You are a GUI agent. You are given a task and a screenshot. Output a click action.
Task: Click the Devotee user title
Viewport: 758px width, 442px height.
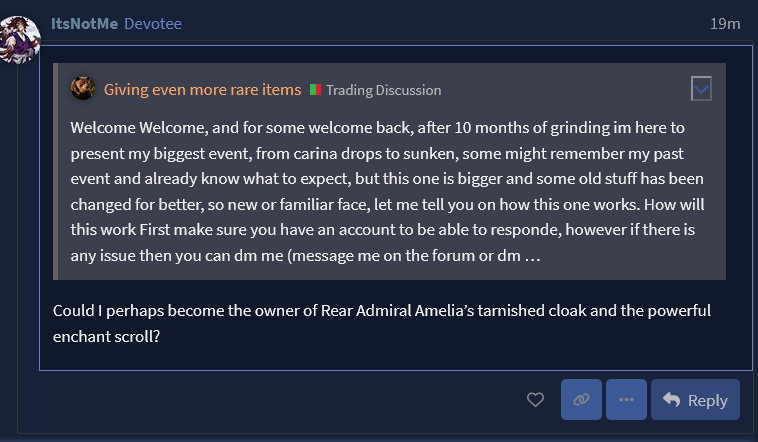coord(153,23)
